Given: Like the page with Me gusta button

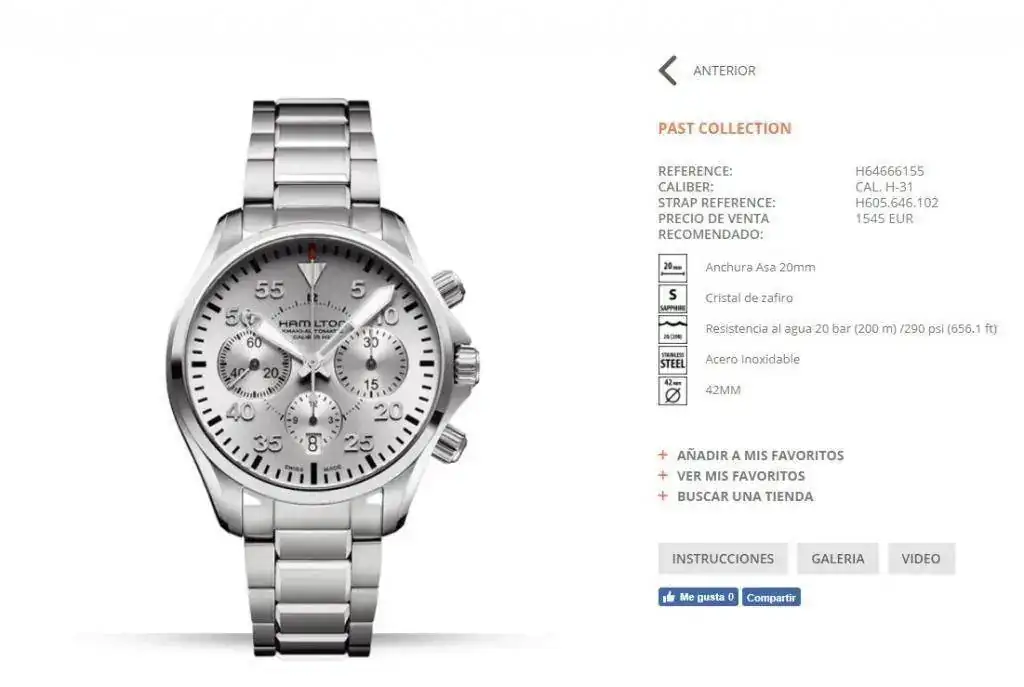Looking at the screenshot, I should tap(698, 597).
